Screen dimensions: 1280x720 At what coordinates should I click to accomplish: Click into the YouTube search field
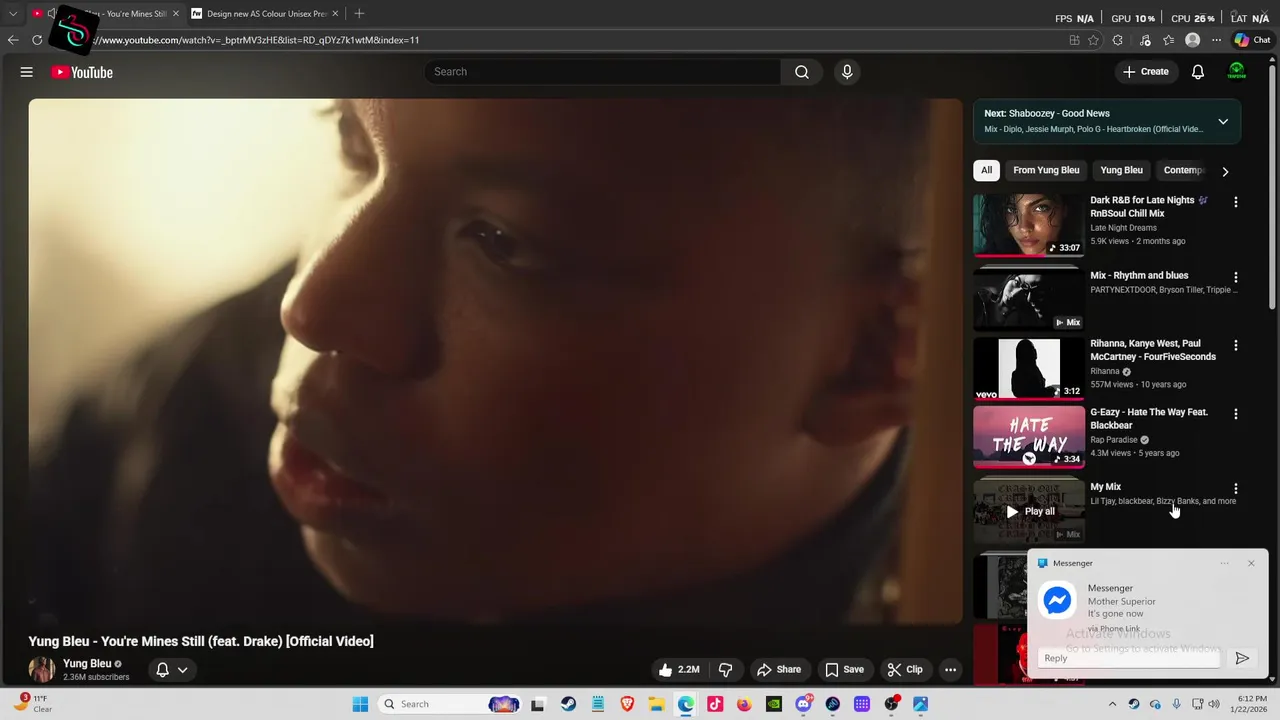point(602,72)
